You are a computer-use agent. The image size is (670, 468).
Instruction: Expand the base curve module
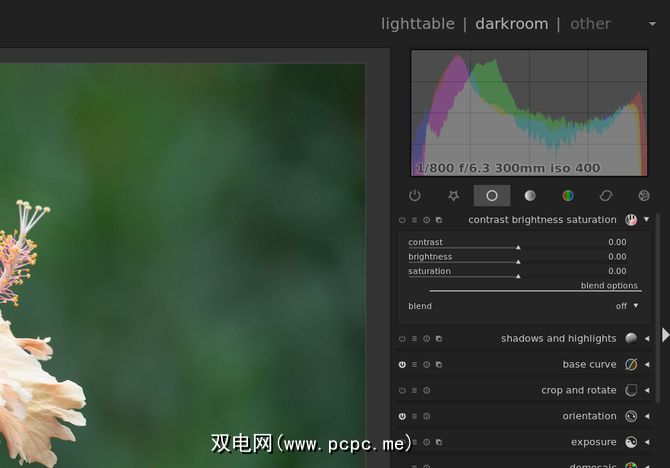(x=647, y=365)
